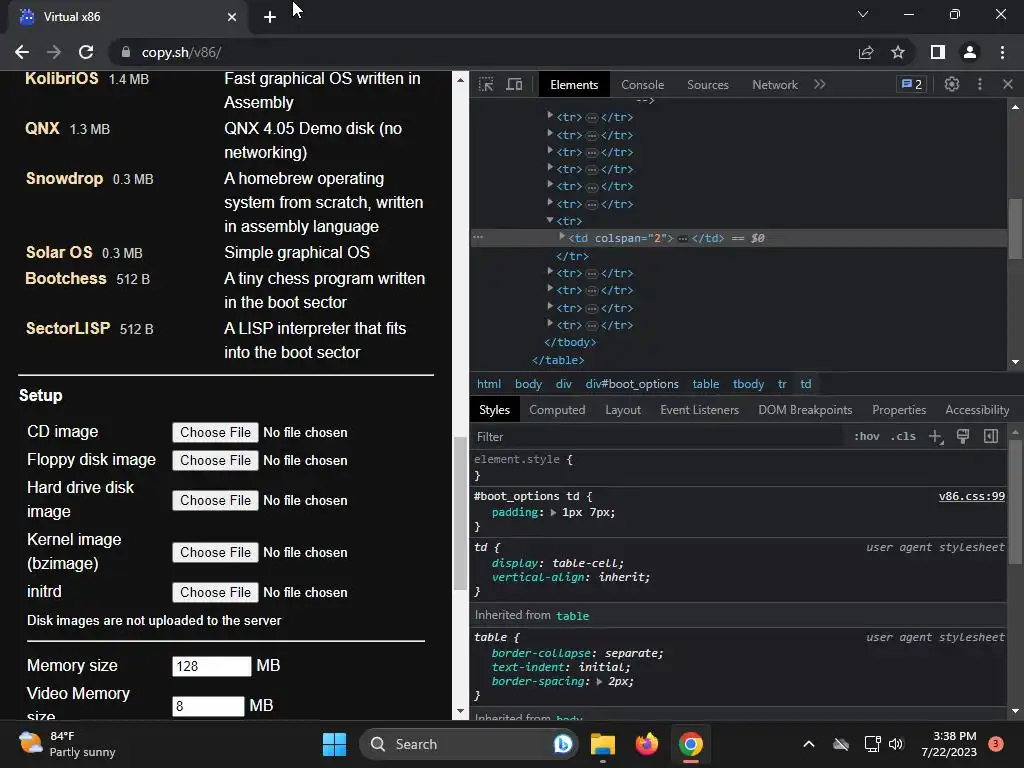Expand the td colspan="2" node
The height and width of the screenshot is (768, 1024).
pos(562,236)
